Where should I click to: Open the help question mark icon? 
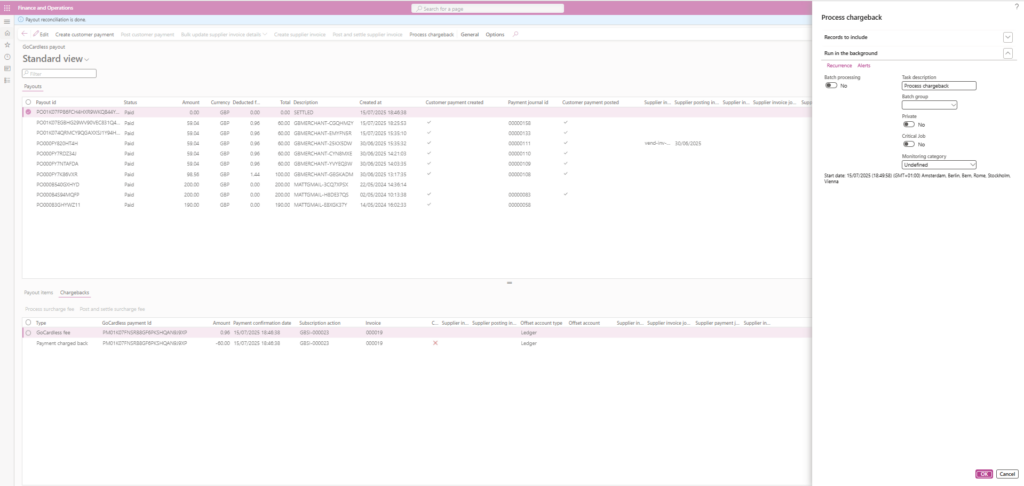click(1016, 5)
